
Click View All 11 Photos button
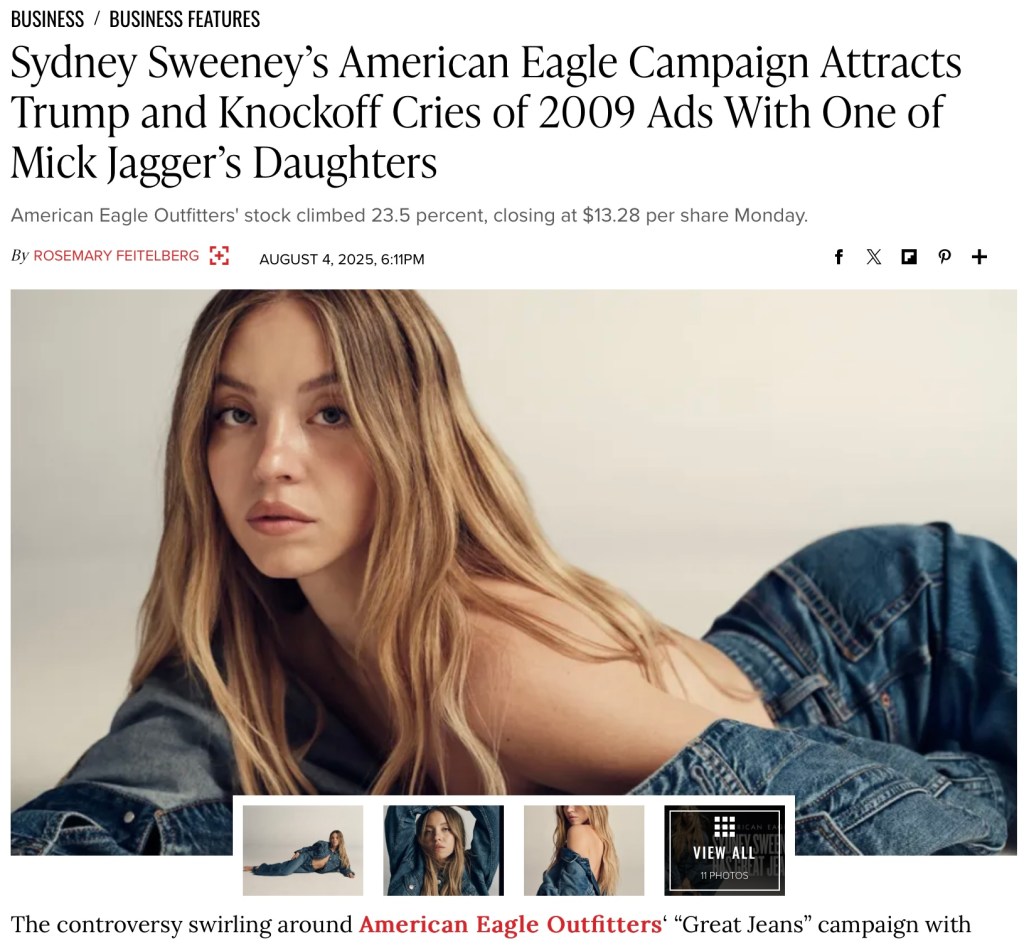point(724,850)
